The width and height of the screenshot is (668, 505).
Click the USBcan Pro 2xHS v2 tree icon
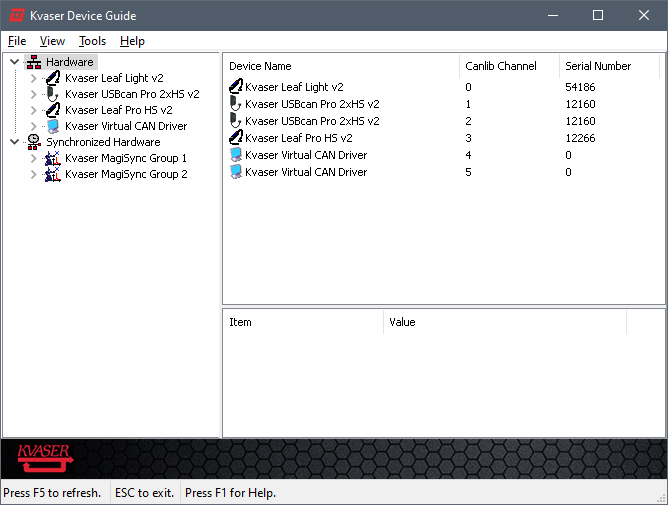tap(53, 94)
